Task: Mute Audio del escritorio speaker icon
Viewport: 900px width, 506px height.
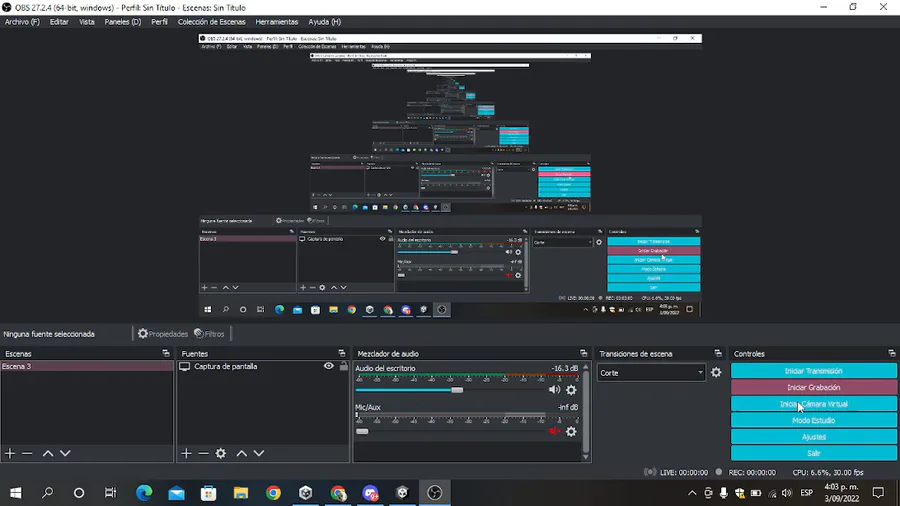Action: [554, 390]
